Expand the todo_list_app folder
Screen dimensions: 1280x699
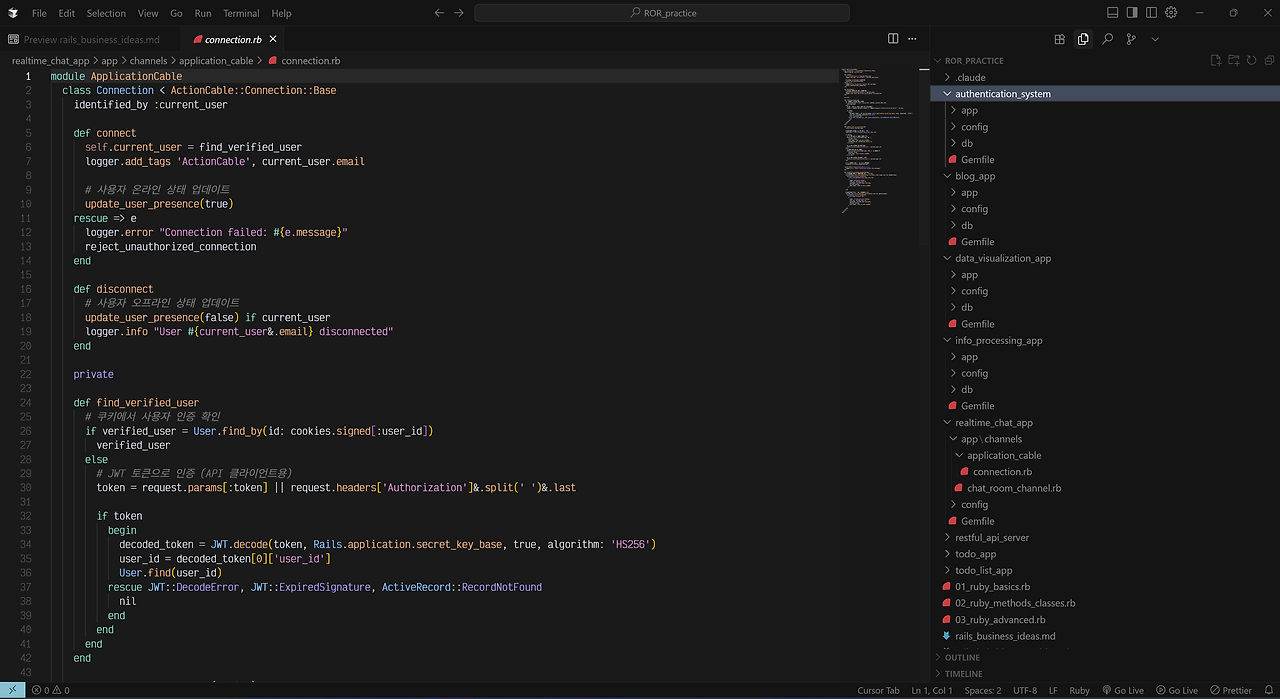click(x=1105, y=570)
